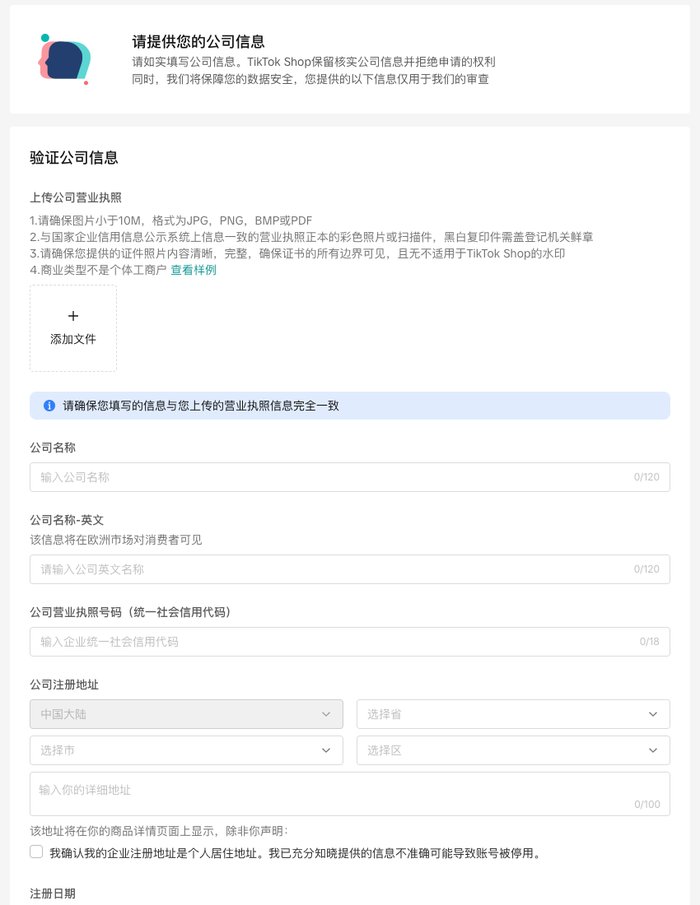Screen dimensions: 700x905
Task: Open the 选择区 district dropdown
Action: [x=513, y=750]
